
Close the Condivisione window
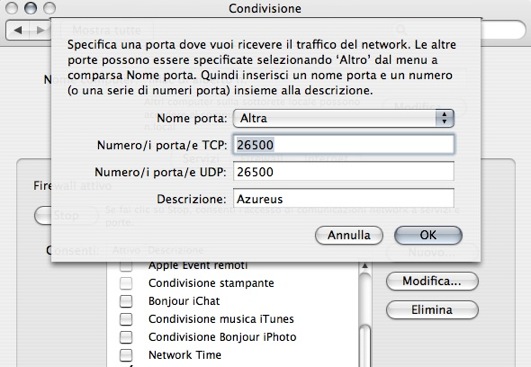tap(11, 8)
